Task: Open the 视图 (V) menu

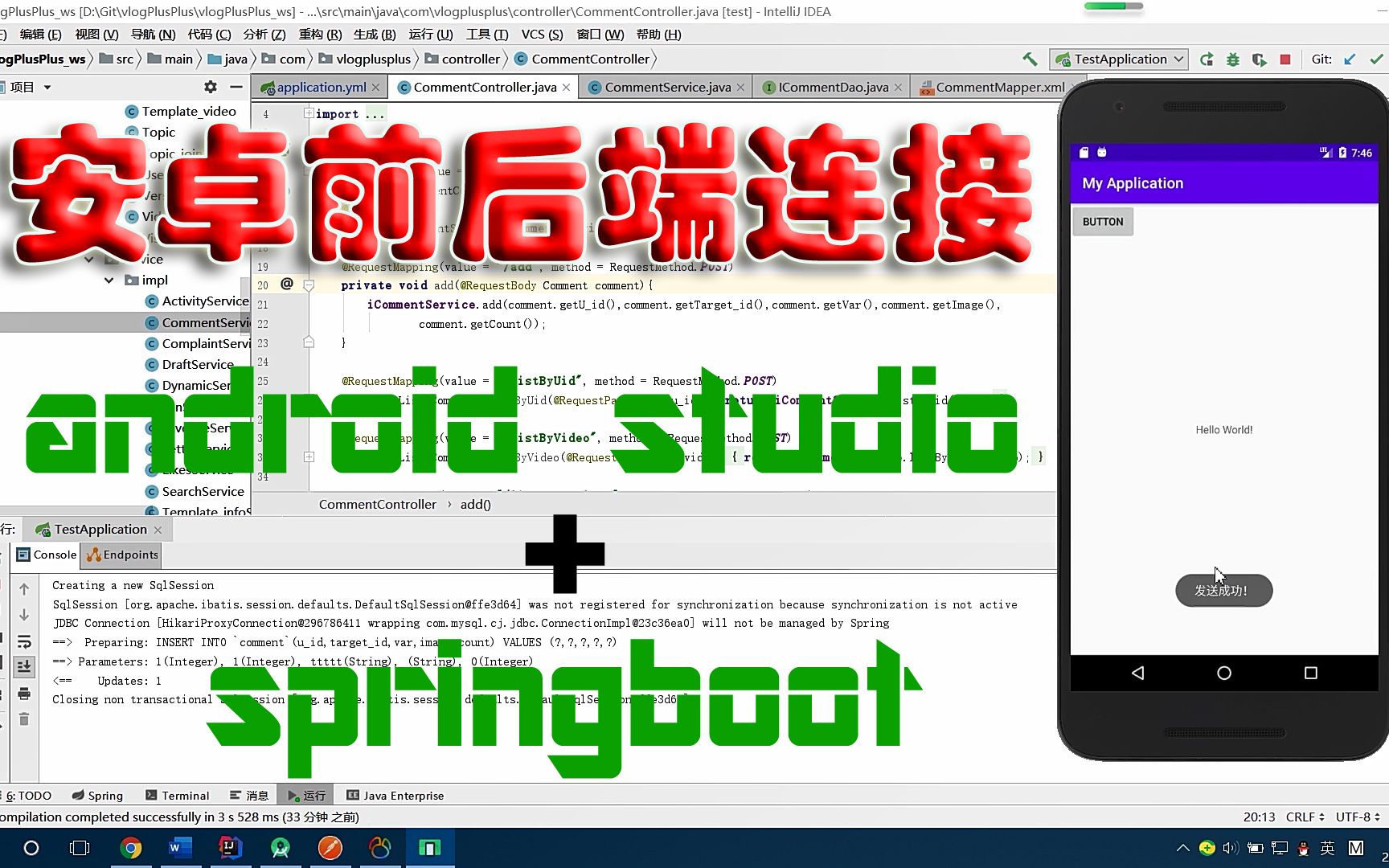Action: 96,35
